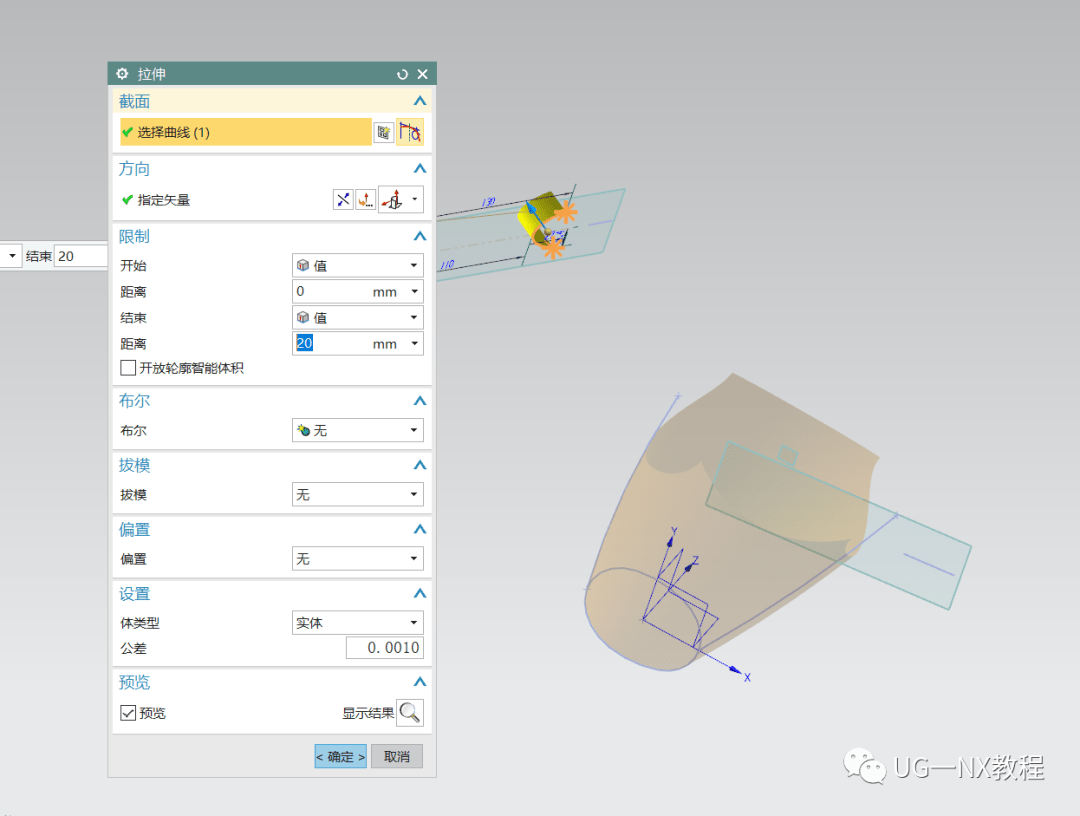Close the 拉伸 dialog
The image size is (1080, 816).
[x=423, y=74]
